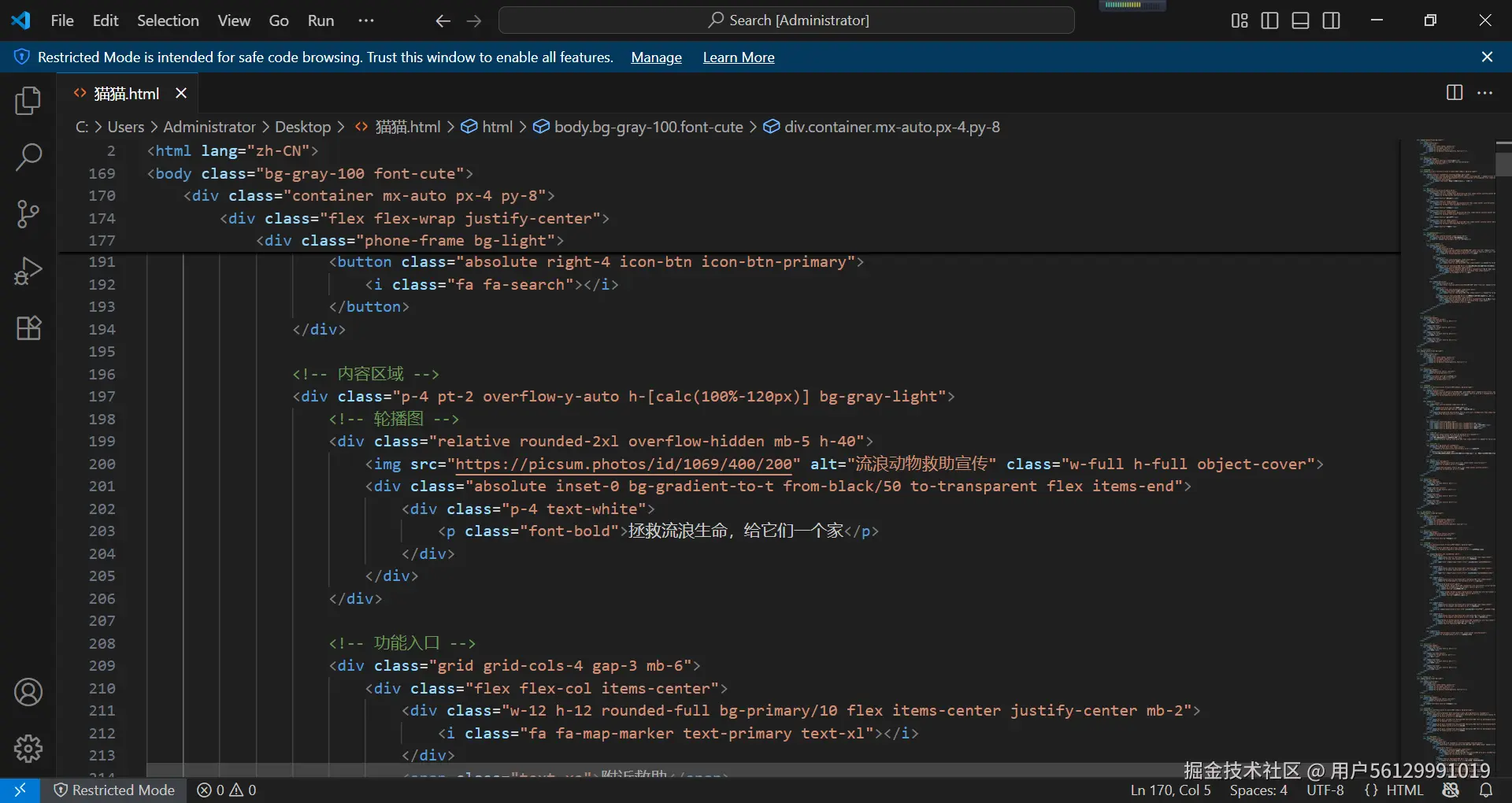The width and height of the screenshot is (1512, 803).
Task: Toggle the bottom panel layout button
Action: [1300, 20]
